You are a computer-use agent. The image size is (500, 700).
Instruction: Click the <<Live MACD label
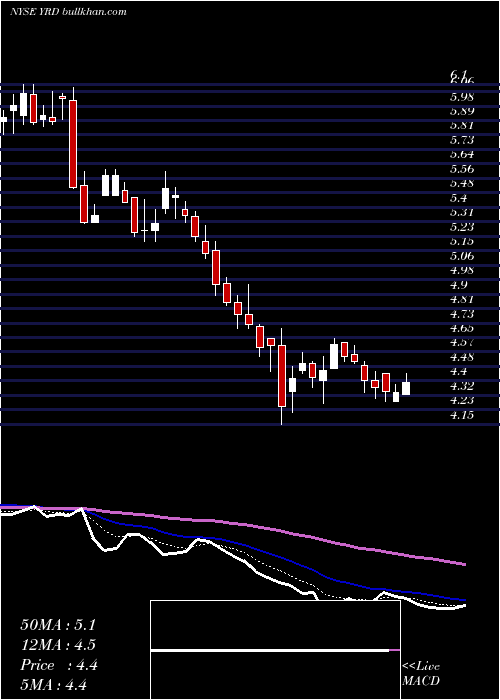tap(421, 674)
